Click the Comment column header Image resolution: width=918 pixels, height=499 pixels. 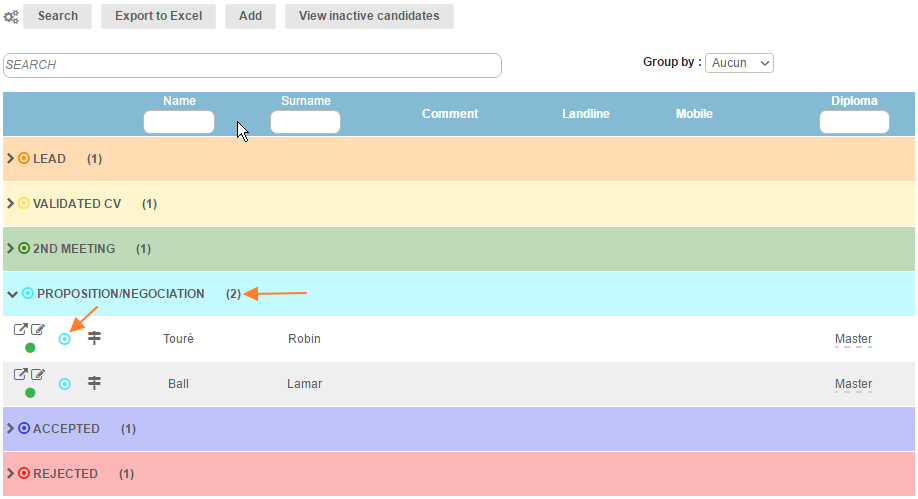pyautogui.click(x=450, y=114)
